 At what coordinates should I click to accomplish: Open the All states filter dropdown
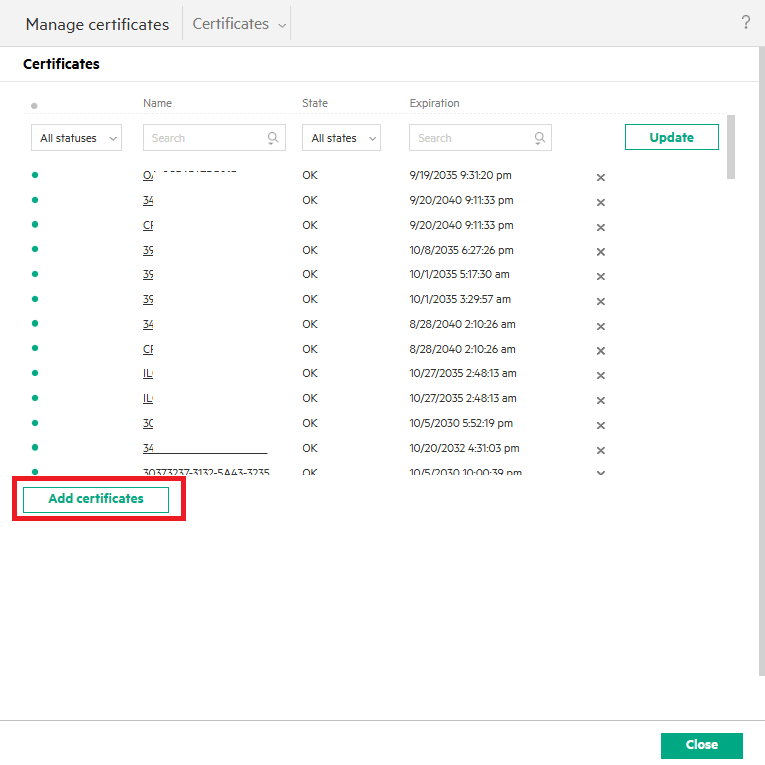(341, 138)
